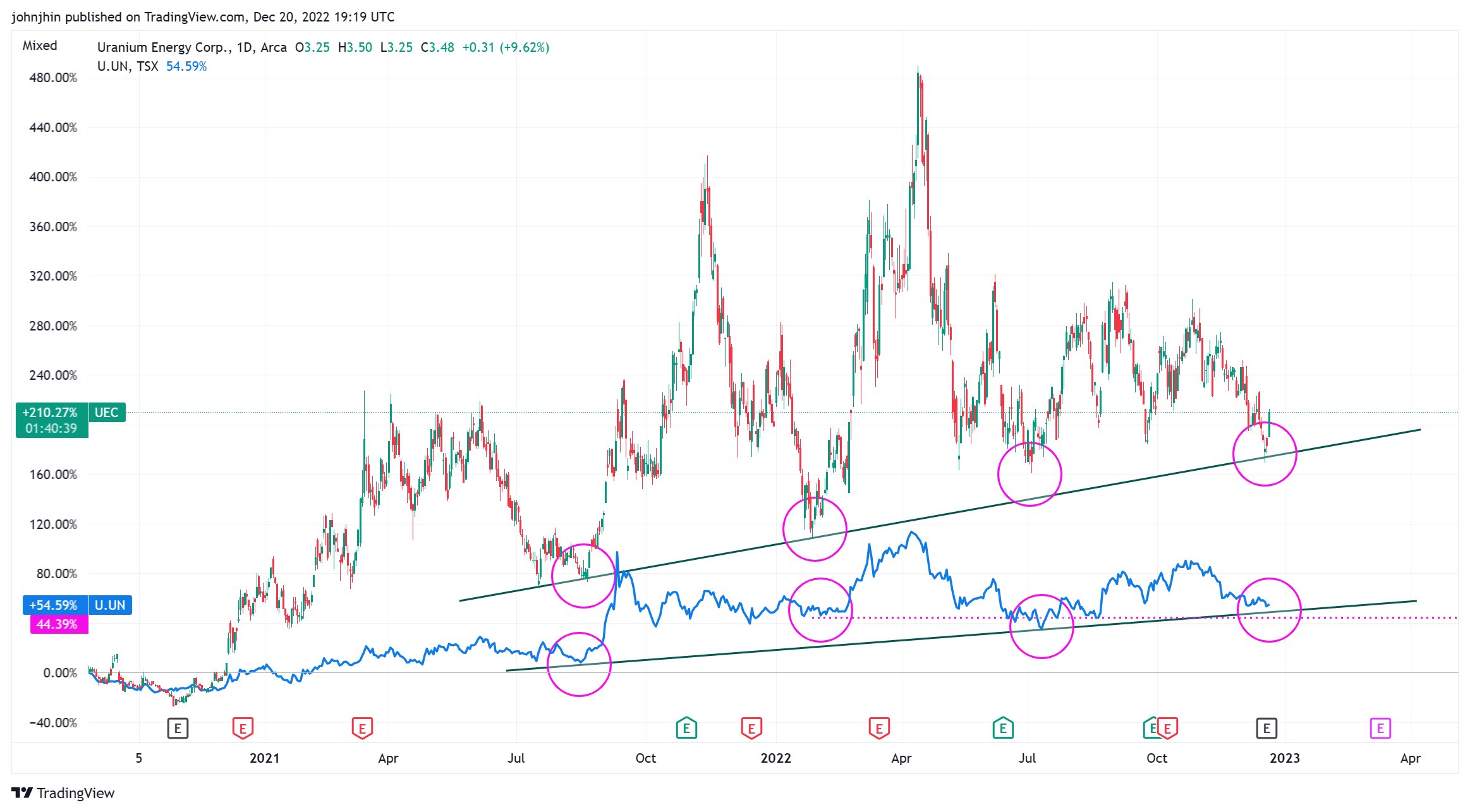This screenshot has width=1470, height=812.
Task: Open the red earnings marker before Apr 2021
Action: pyautogui.click(x=362, y=728)
